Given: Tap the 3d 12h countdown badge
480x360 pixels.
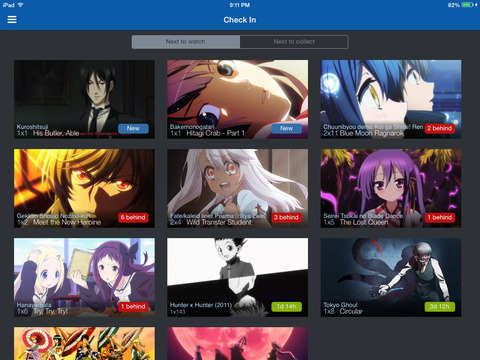Looking at the screenshot, I should point(440,306).
